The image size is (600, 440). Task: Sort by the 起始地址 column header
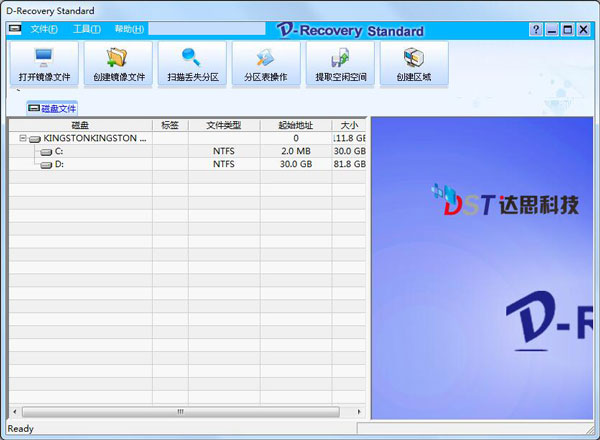296,125
